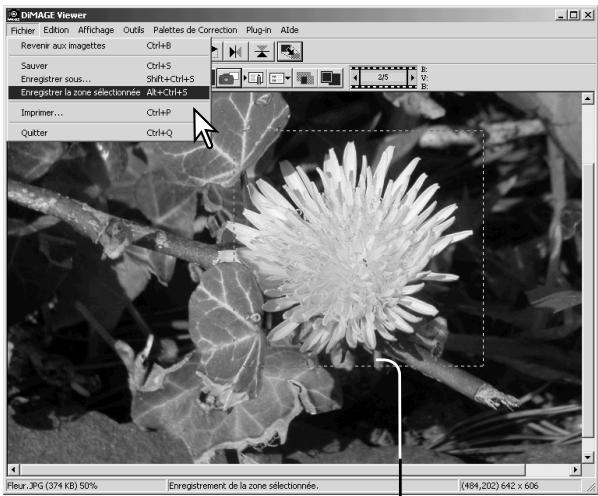Click the DiMAGE Viewer title bar icon

point(13,15)
